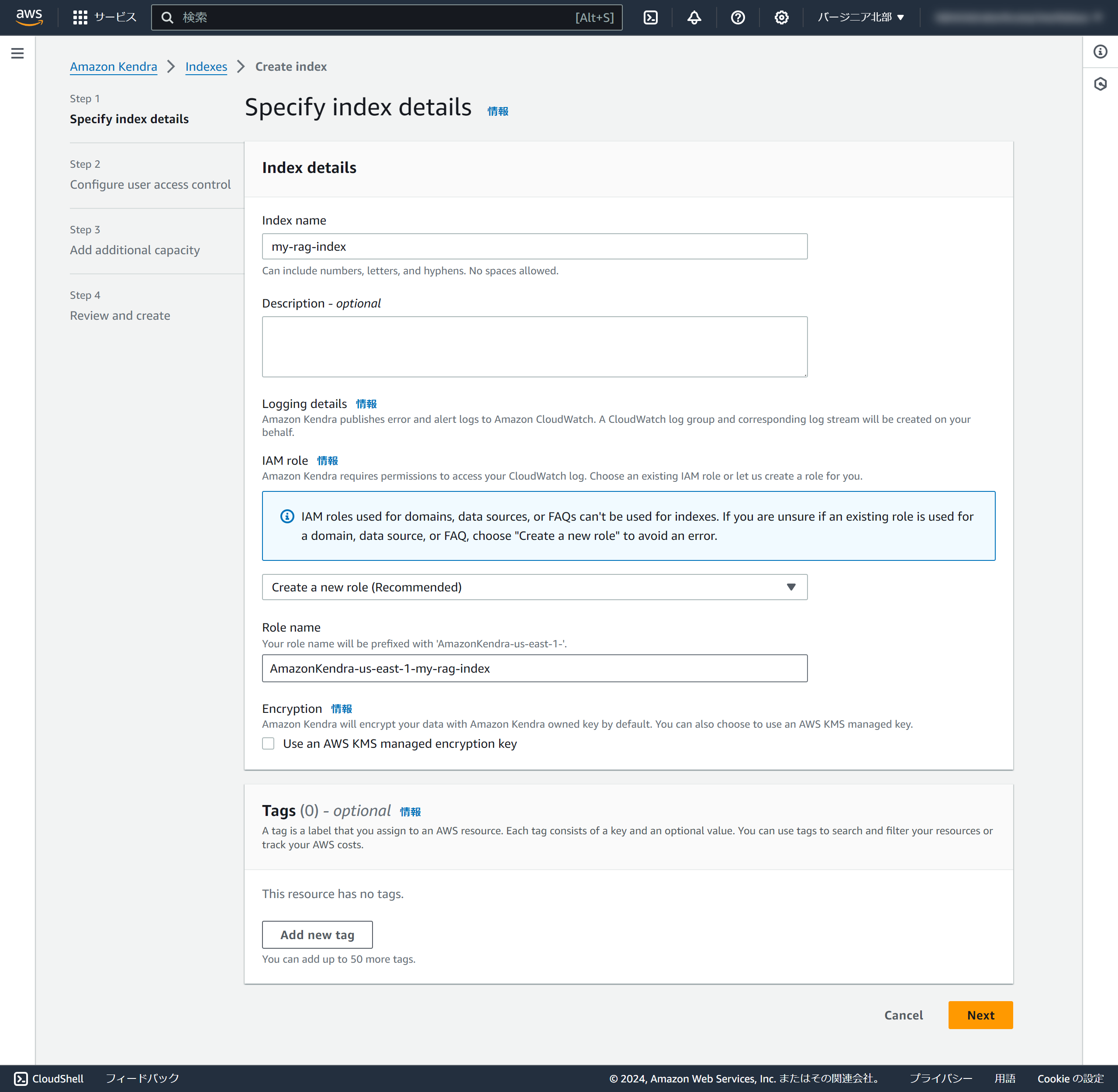Viewport: 1118px width, 1092px height.
Task: Click in the Description text area
Action: pos(535,346)
